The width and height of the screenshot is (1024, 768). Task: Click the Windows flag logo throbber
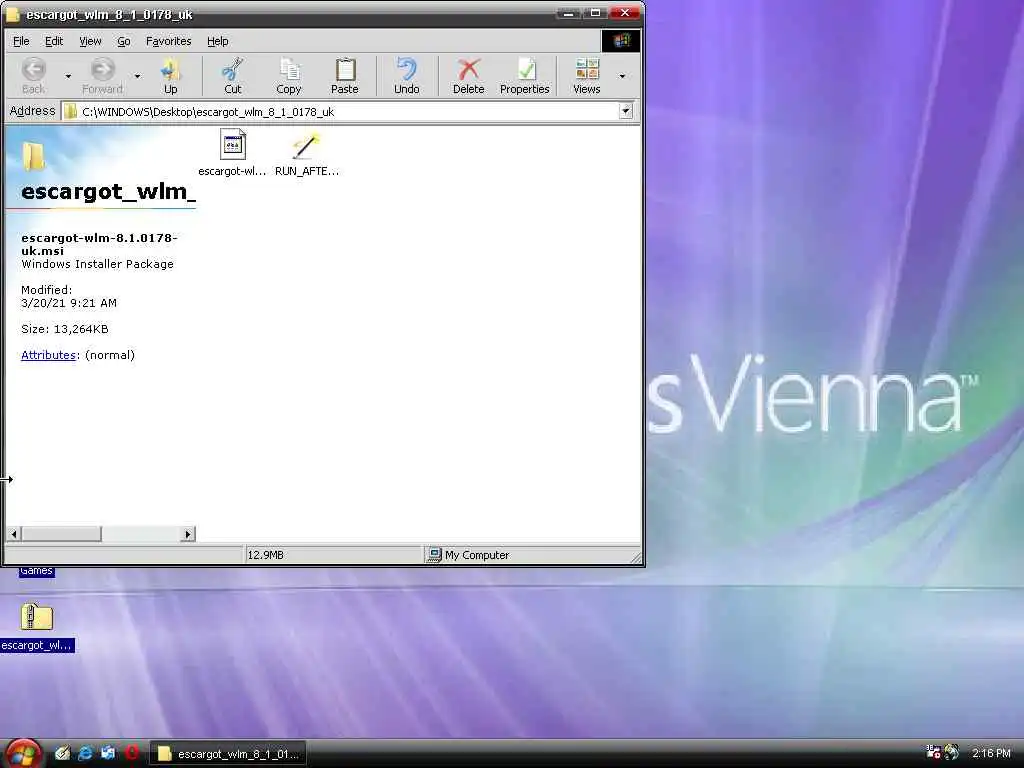620,40
